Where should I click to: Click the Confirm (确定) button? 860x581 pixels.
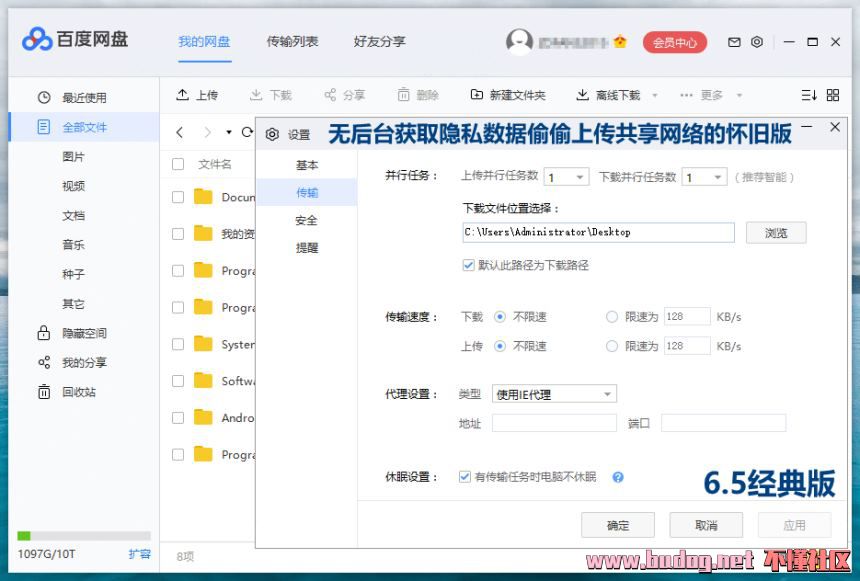[618, 525]
